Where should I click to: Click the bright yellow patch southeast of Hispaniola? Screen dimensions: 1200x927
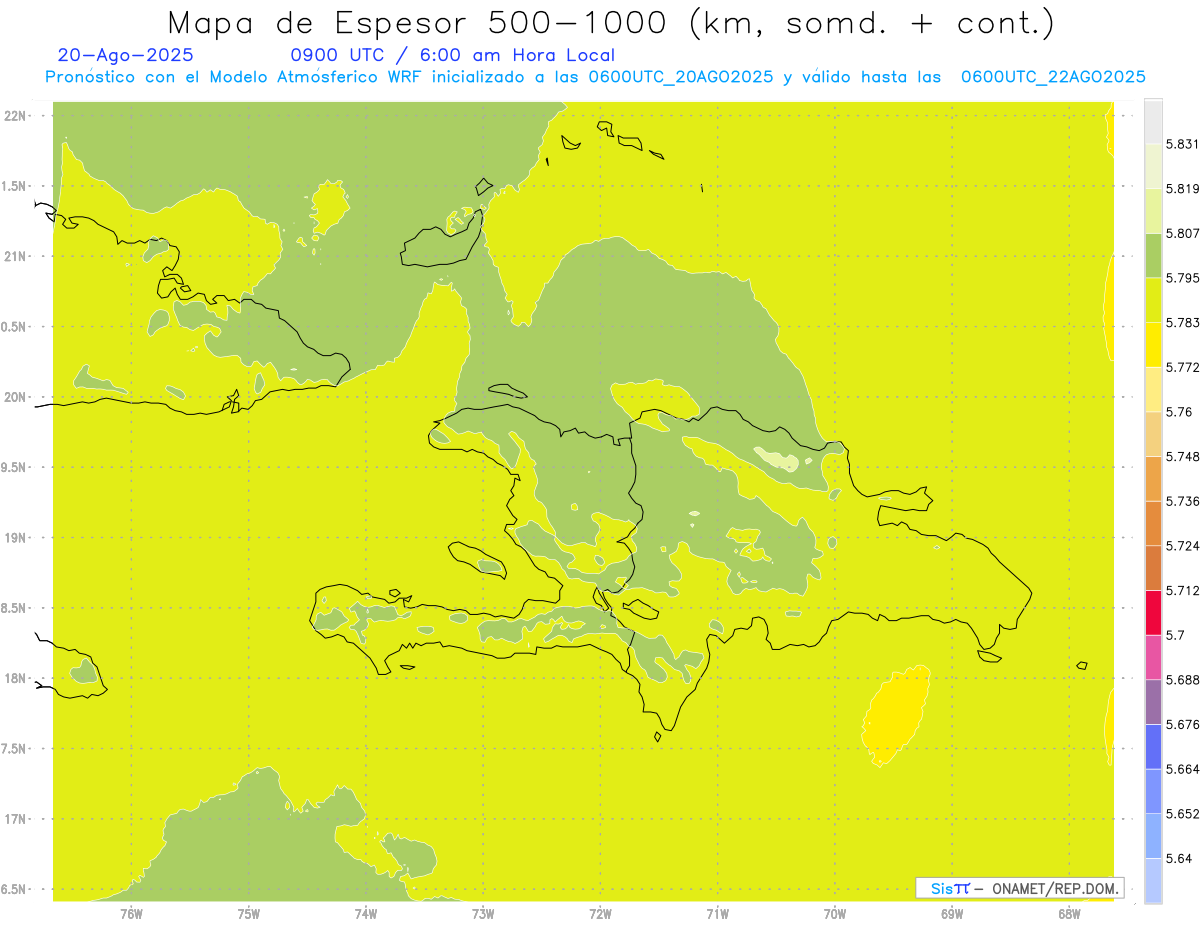(895, 717)
